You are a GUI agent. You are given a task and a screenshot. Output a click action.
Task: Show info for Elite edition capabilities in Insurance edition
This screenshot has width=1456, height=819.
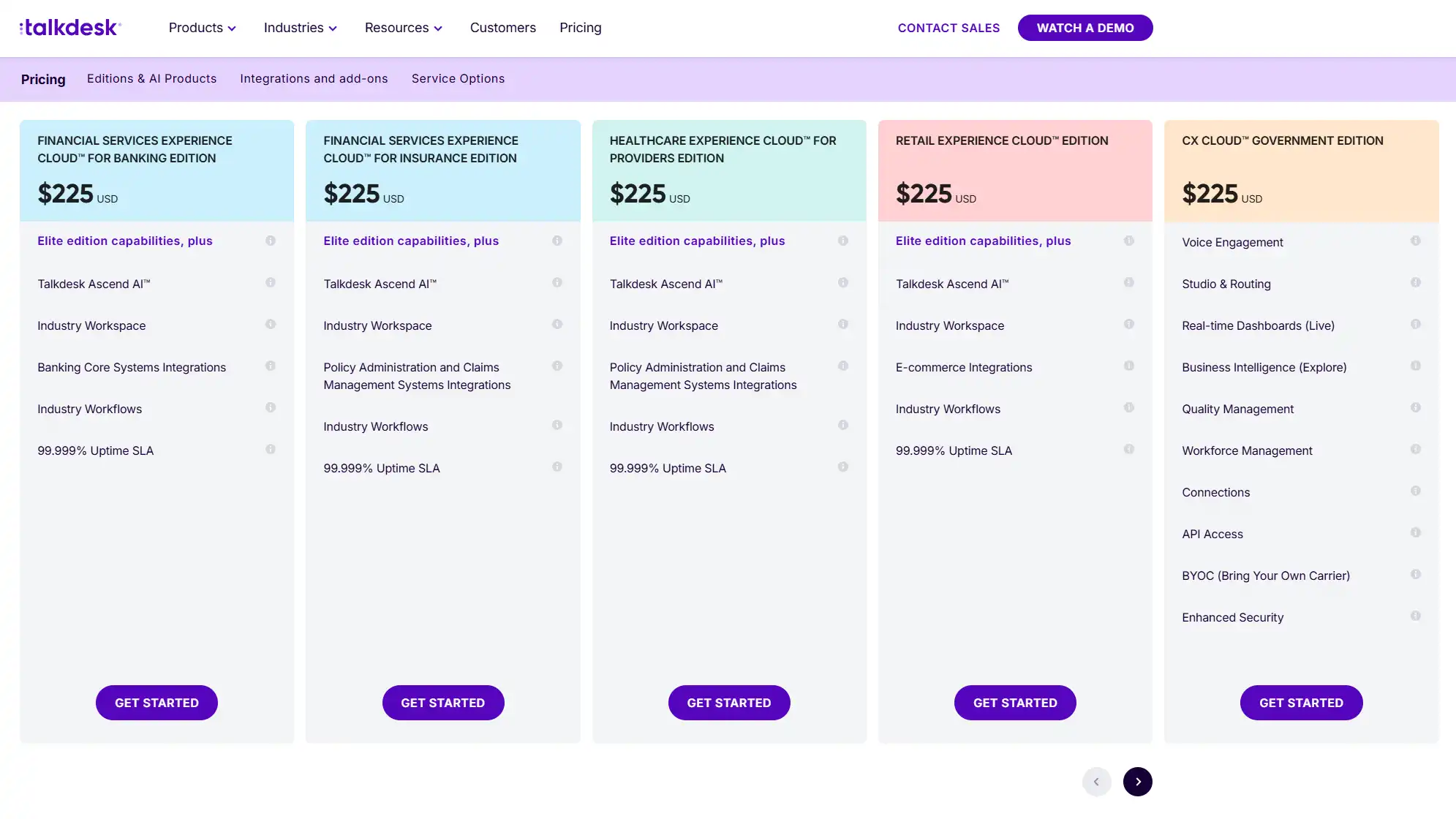[557, 241]
